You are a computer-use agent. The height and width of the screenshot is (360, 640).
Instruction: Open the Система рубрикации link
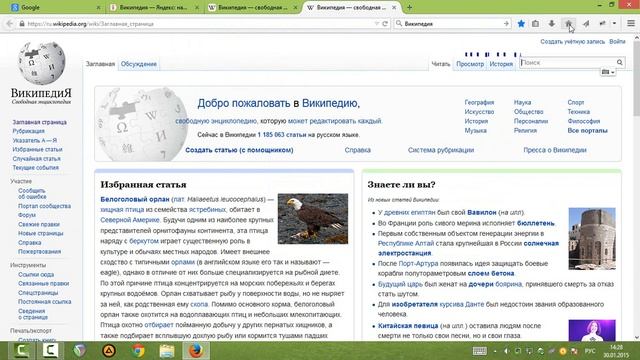(x=441, y=150)
